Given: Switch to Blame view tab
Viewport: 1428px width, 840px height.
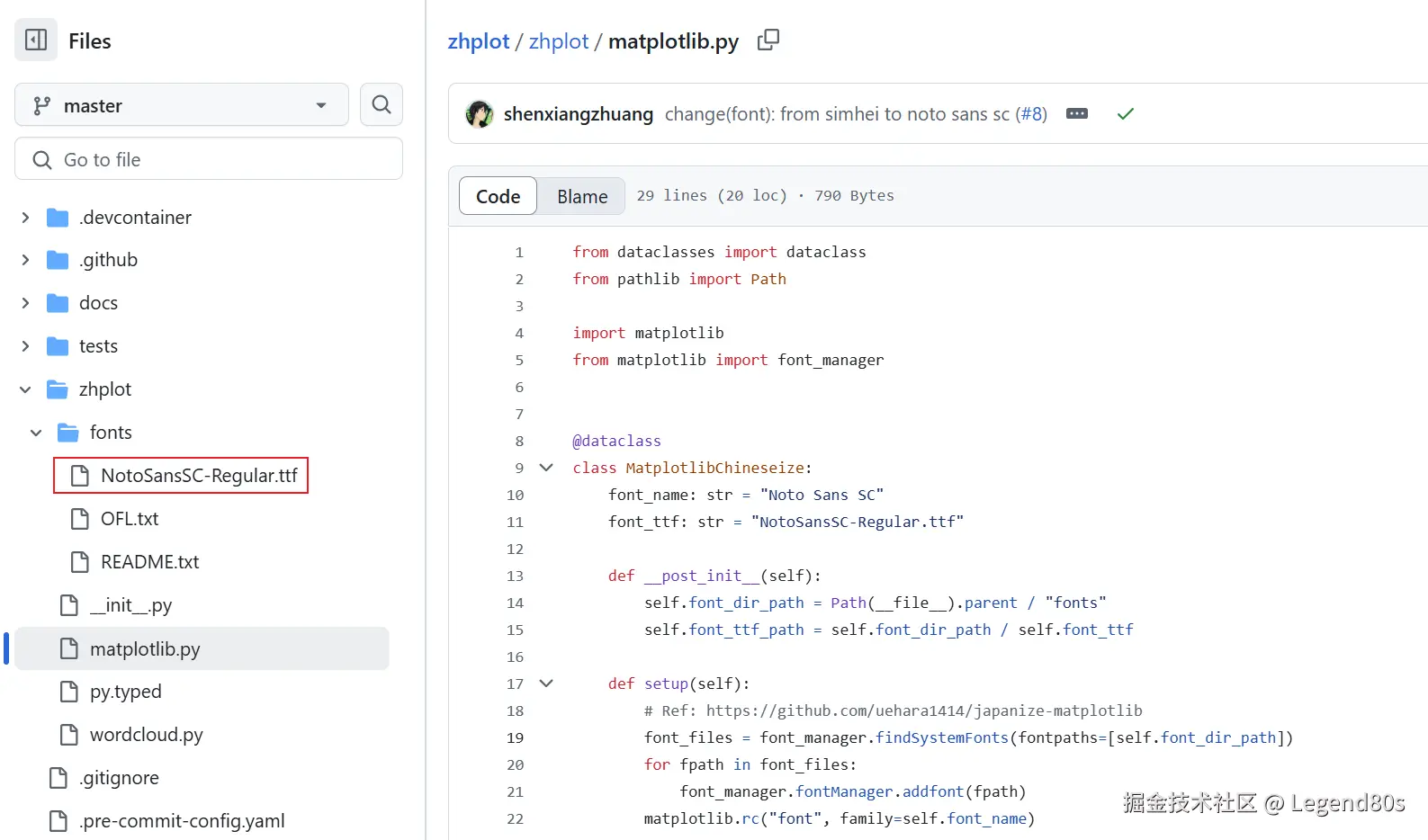Looking at the screenshot, I should (582, 196).
